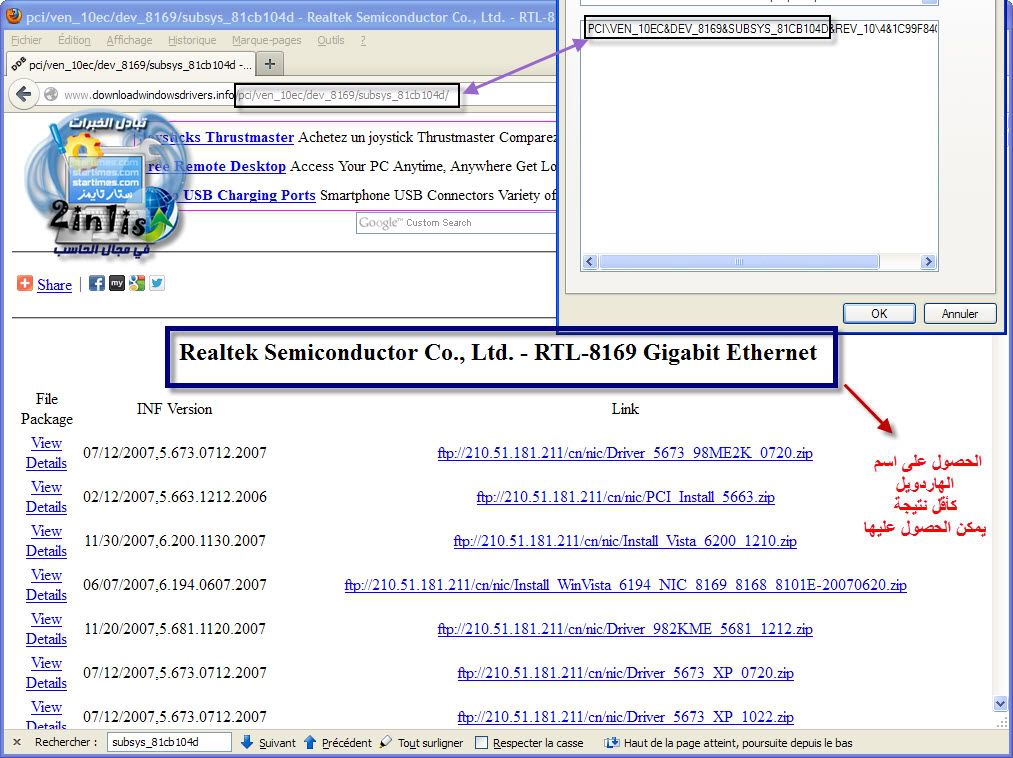Click the orange plus Share icon
1013x758 pixels.
pyautogui.click(x=25, y=283)
